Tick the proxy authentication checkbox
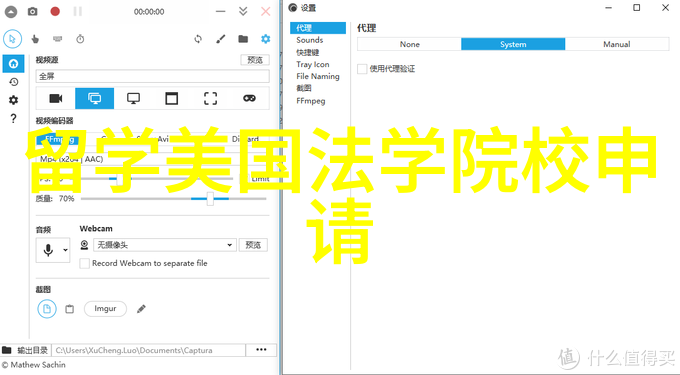 (x=362, y=68)
